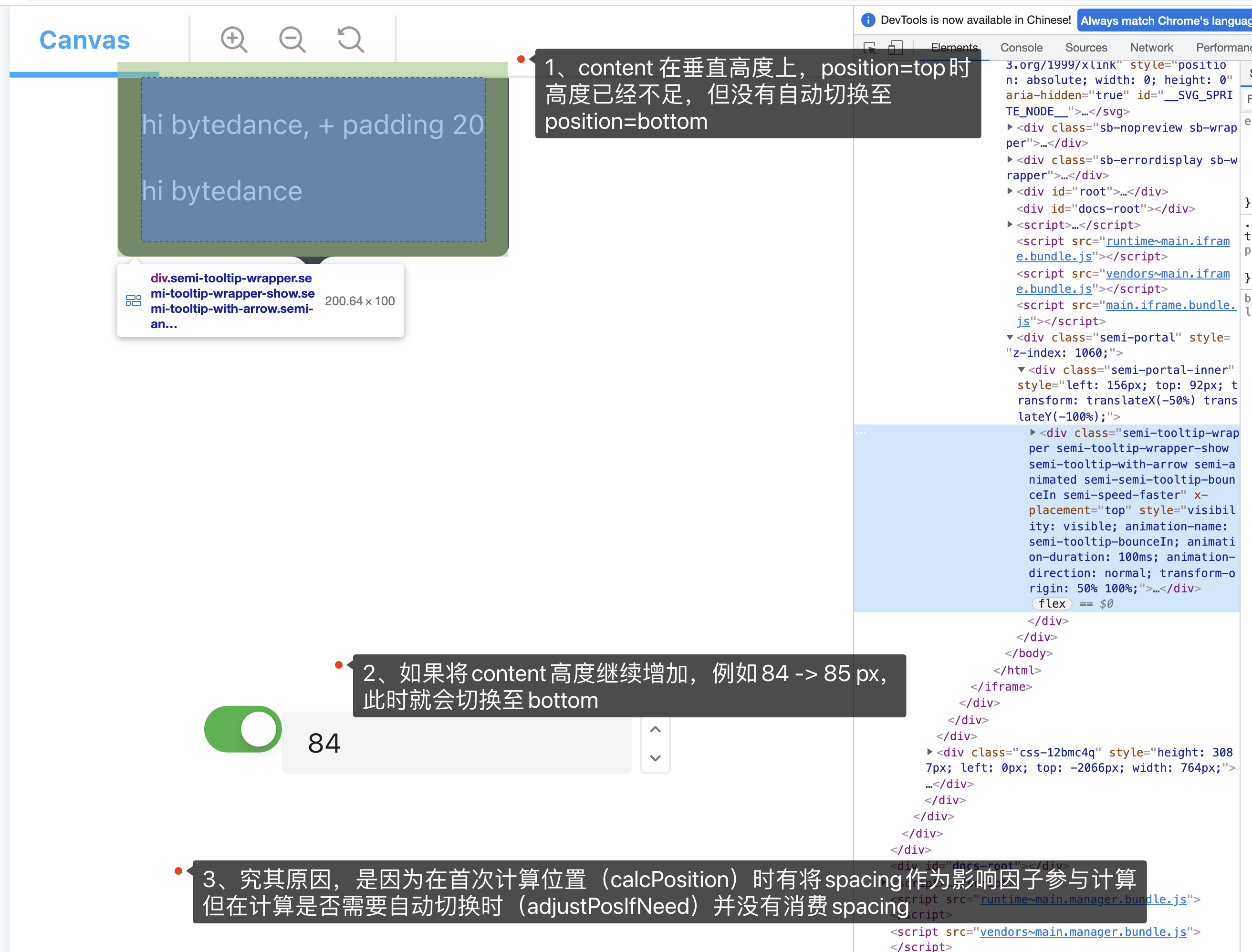Collapse the semi-portal-inner div node
The image size is (1252, 952).
(x=1022, y=370)
